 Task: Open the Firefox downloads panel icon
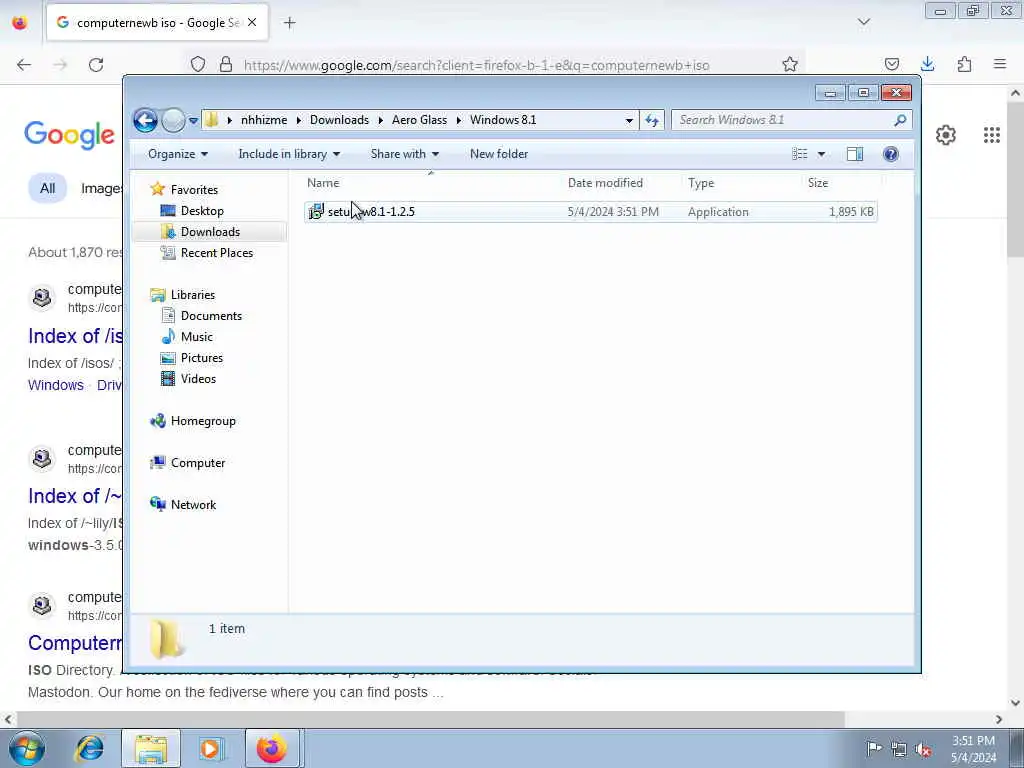(x=927, y=64)
